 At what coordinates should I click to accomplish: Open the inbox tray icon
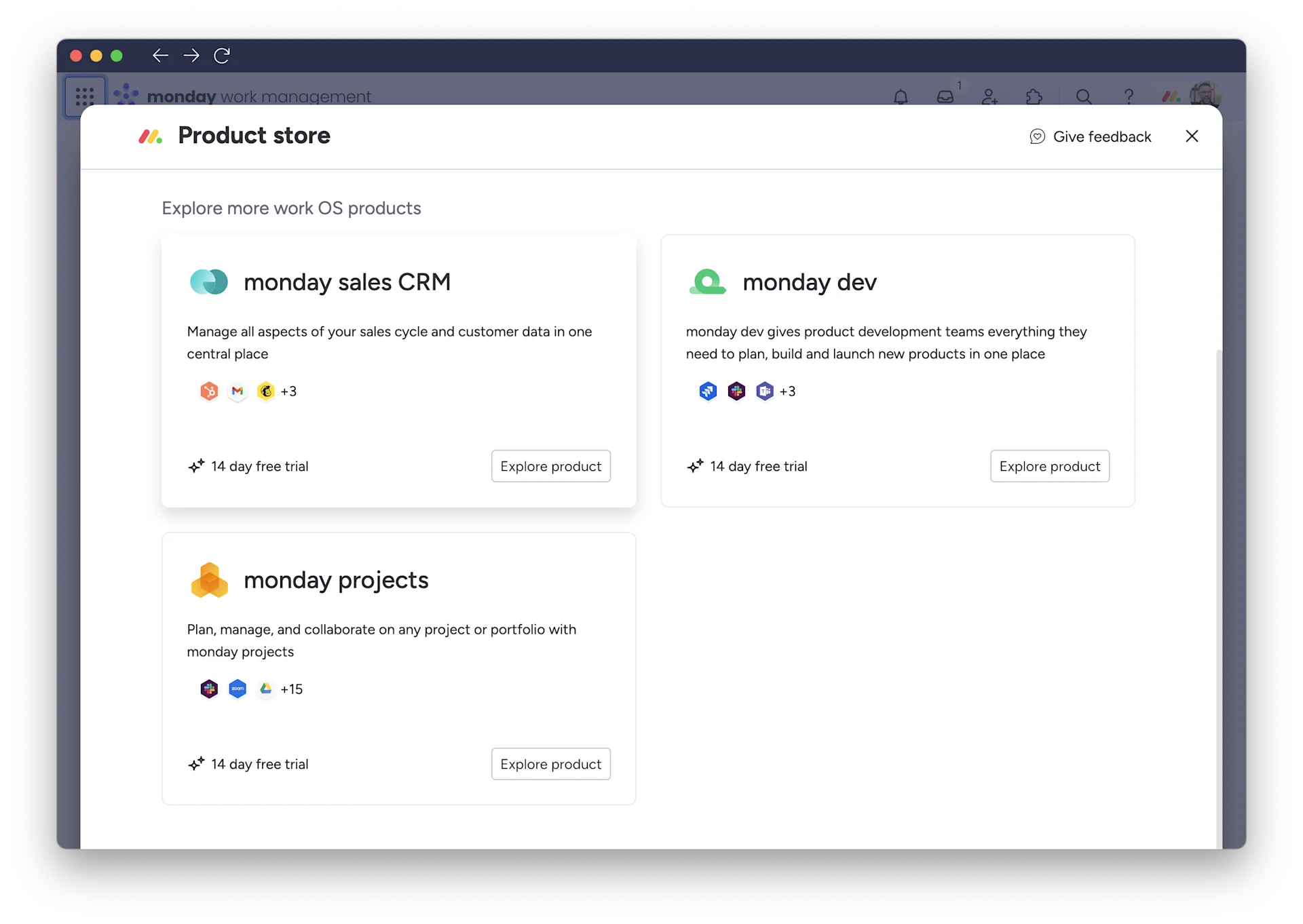[945, 97]
